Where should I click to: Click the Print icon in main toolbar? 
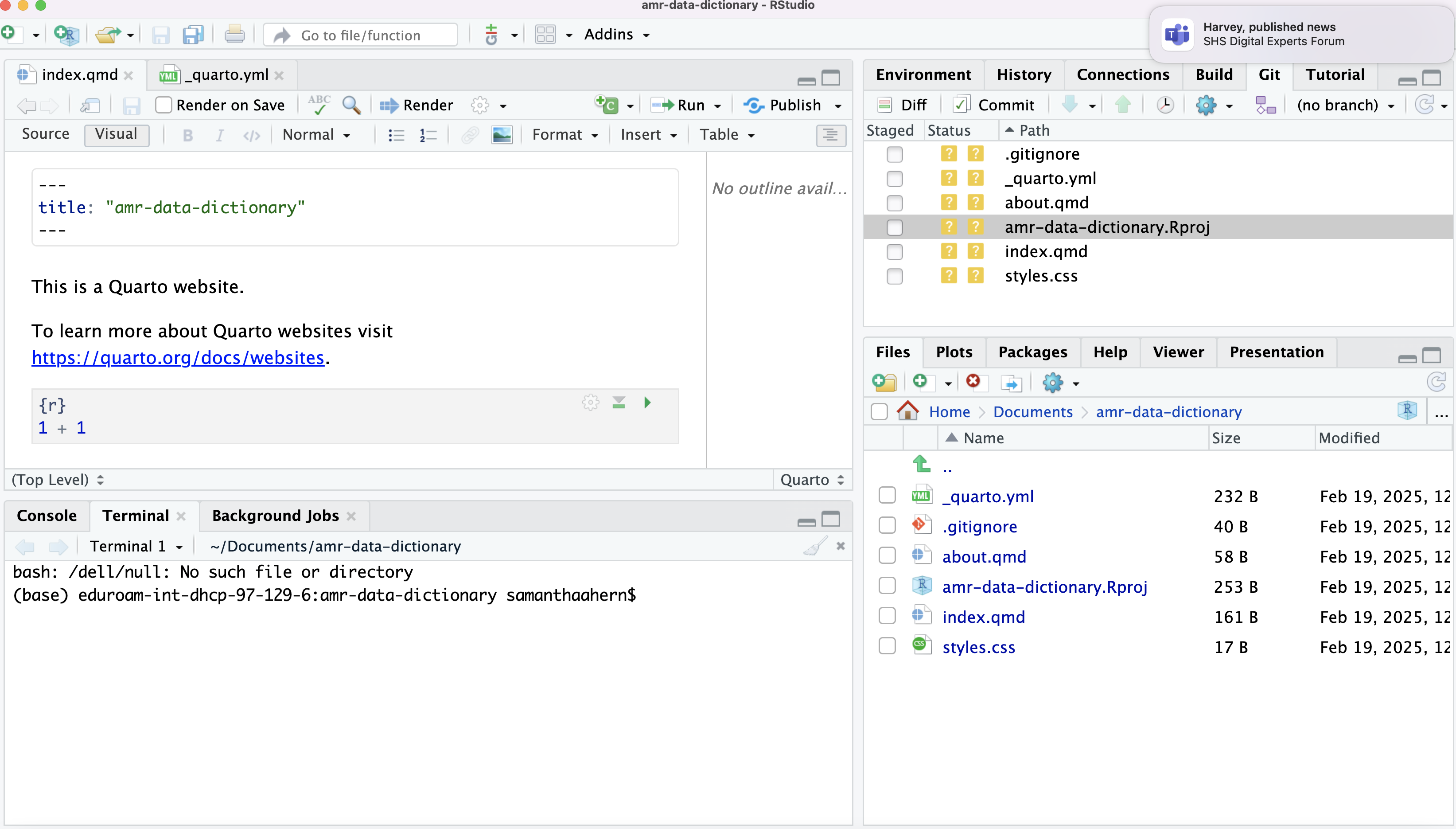click(234, 34)
